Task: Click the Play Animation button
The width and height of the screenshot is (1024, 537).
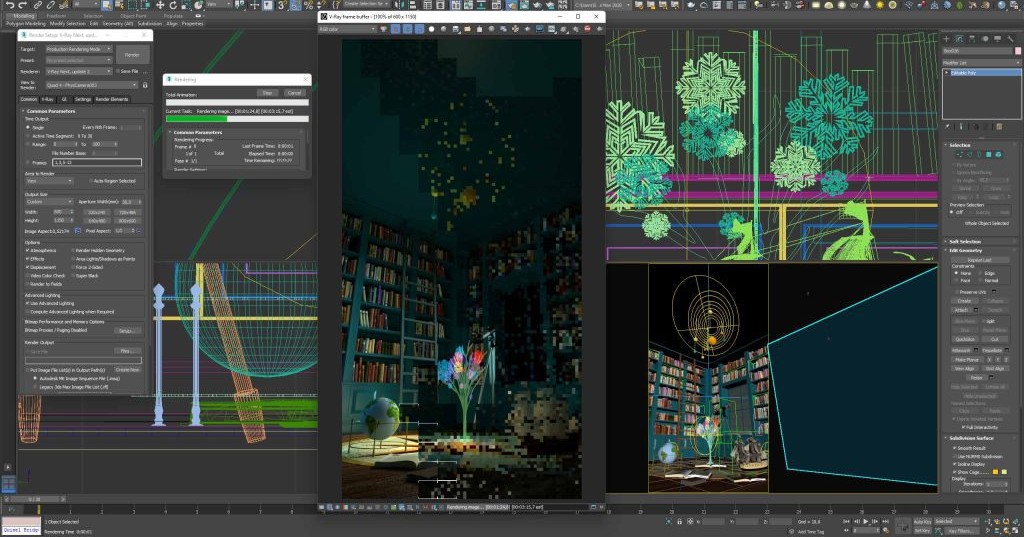Action: click(x=866, y=521)
